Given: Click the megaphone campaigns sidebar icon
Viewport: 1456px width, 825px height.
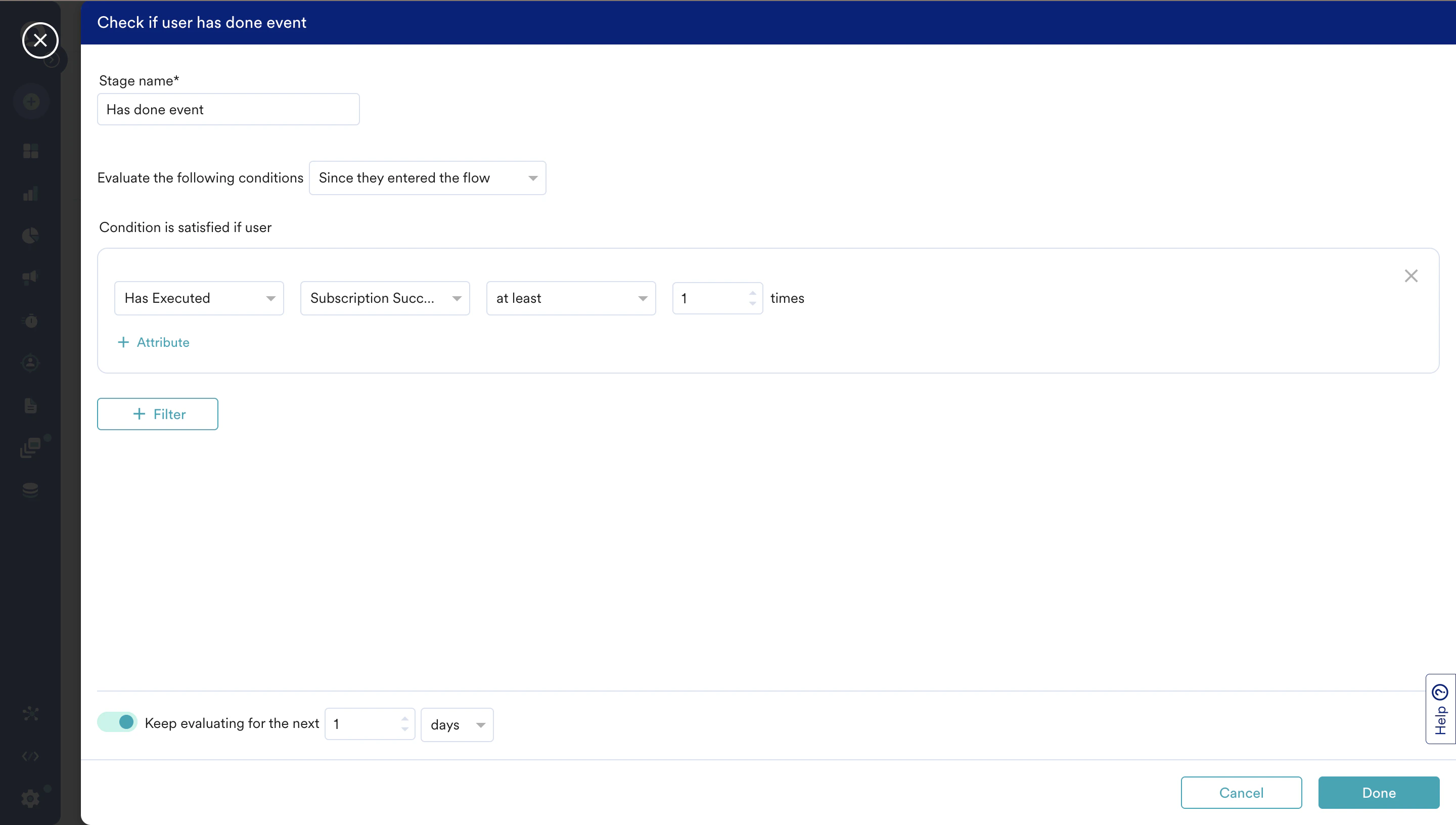Looking at the screenshot, I should (31, 277).
